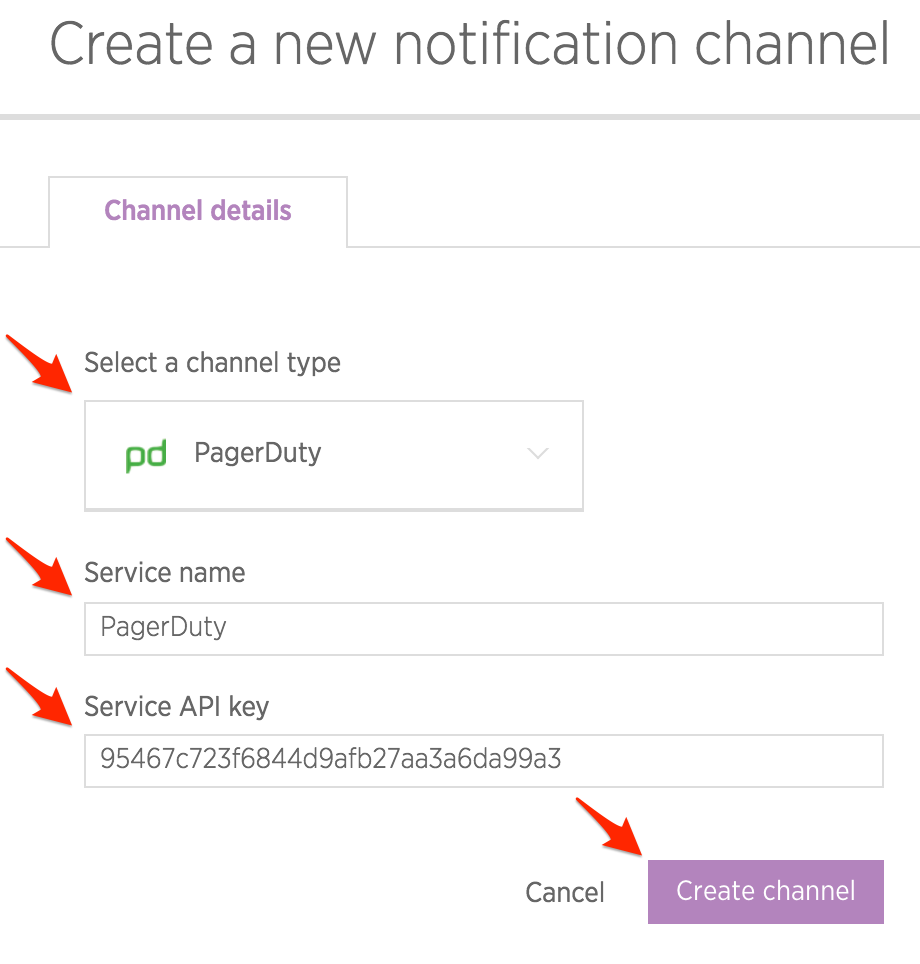Click the PagerDuty text beside the pd logo

click(257, 454)
